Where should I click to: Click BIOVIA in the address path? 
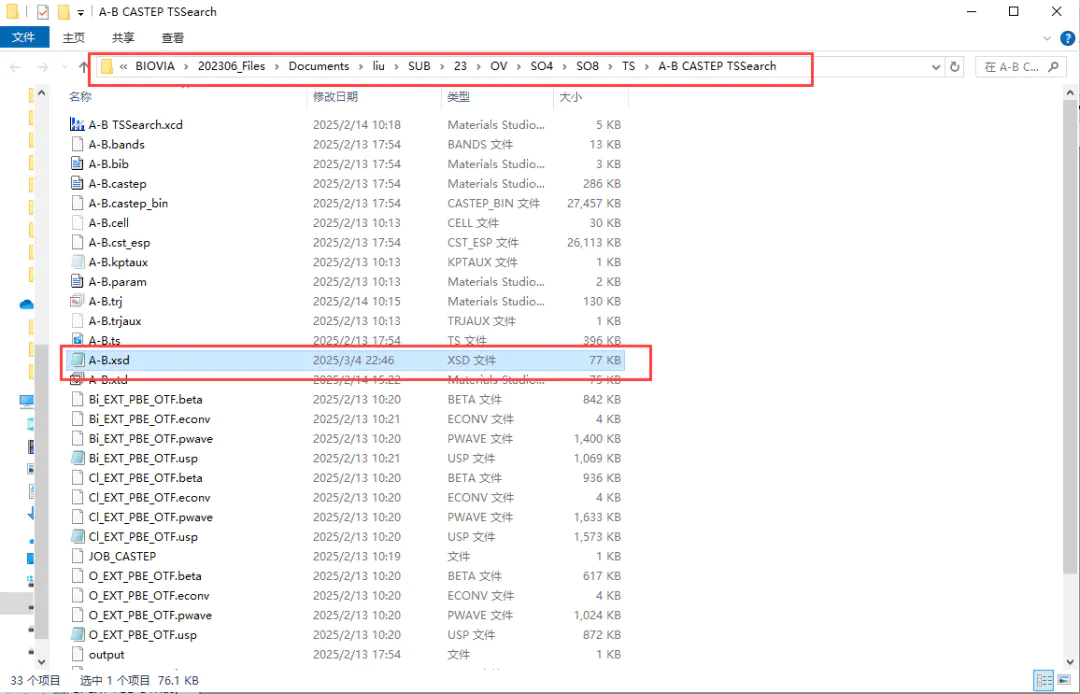[x=155, y=66]
